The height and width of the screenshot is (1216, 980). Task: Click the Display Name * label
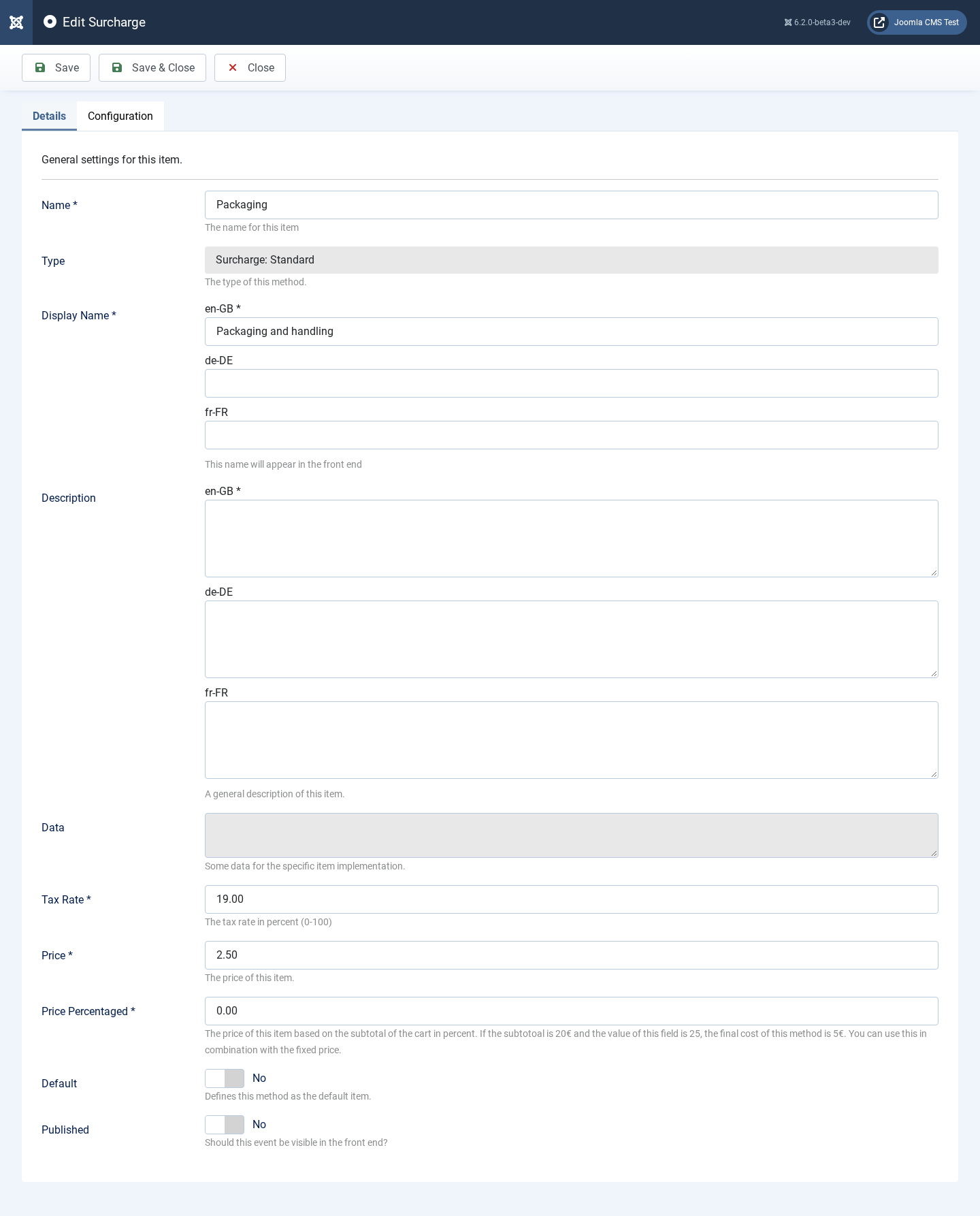(79, 316)
